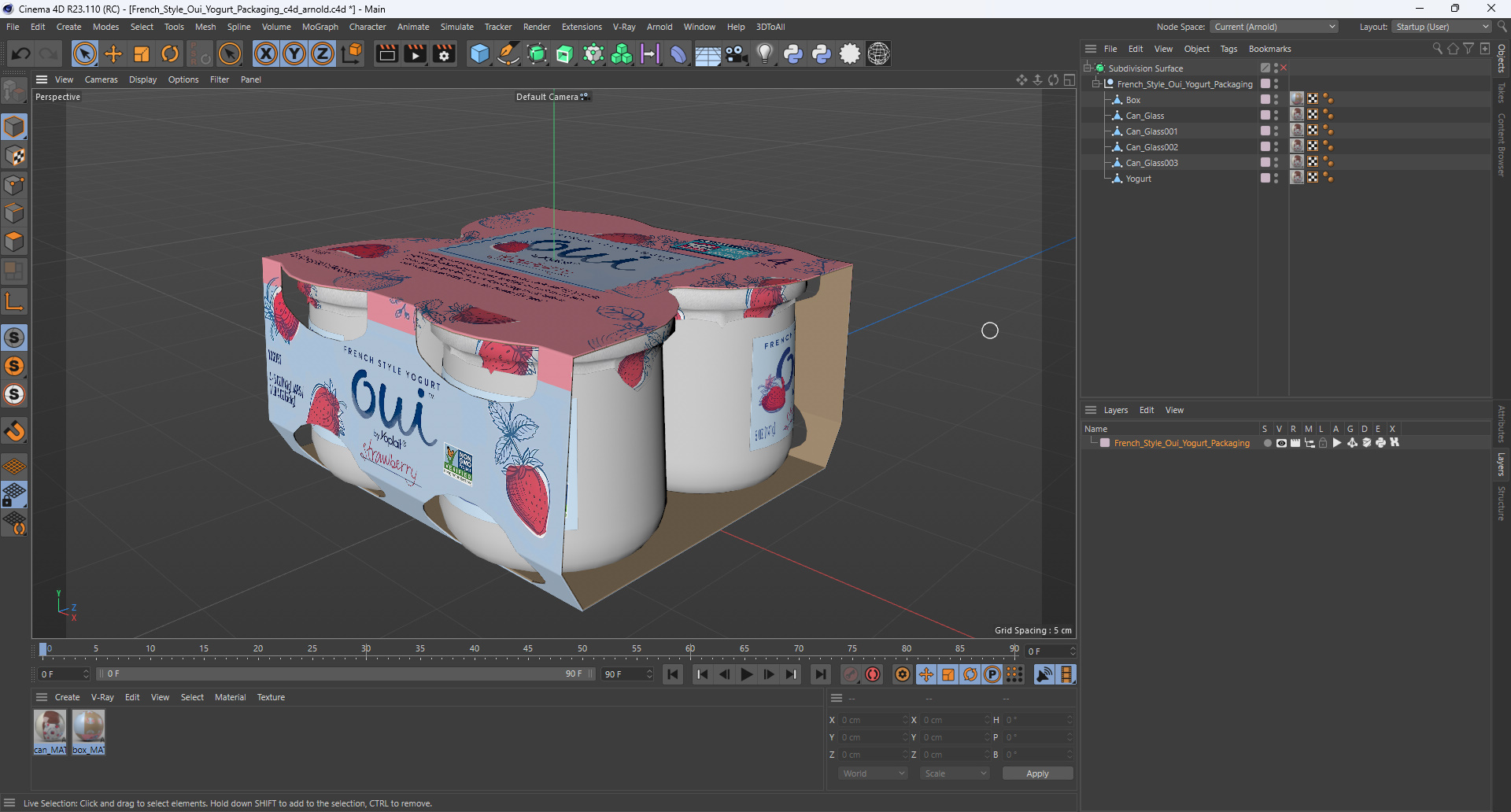Open Layers panel hamburger menu
The width and height of the screenshot is (1511, 812).
pyautogui.click(x=1091, y=410)
